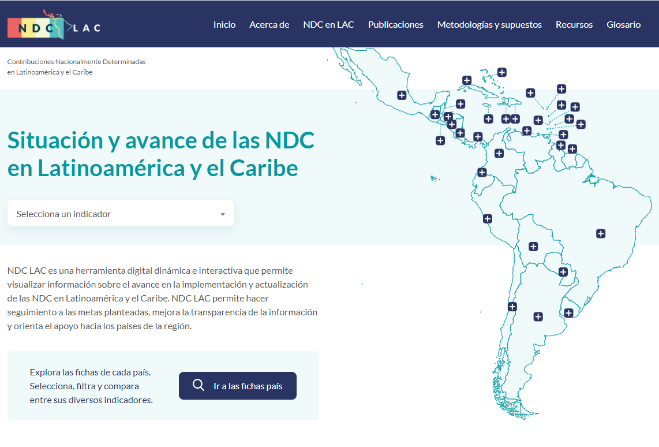Open the Colombia map marker
The height and width of the screenshot is (447, 659).
click(499, 153)
